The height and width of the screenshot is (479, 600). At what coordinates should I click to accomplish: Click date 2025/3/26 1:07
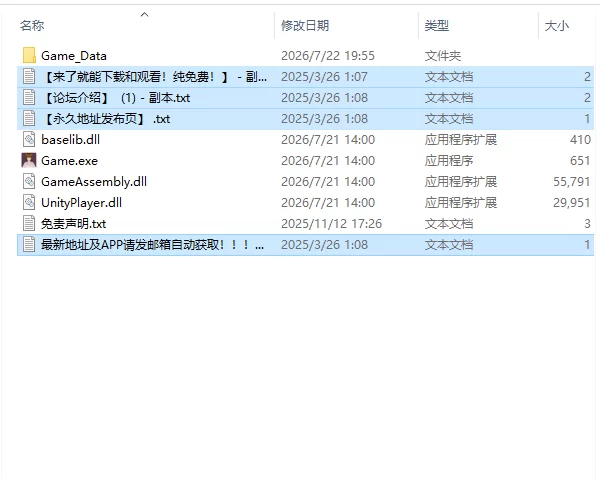(324, 77)
